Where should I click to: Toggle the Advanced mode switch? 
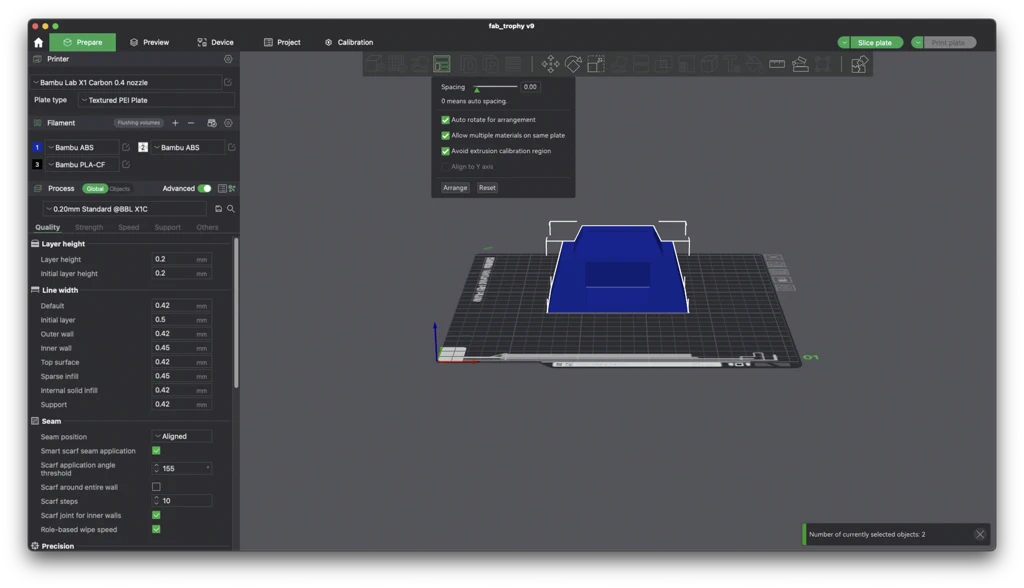click(204, 189)
